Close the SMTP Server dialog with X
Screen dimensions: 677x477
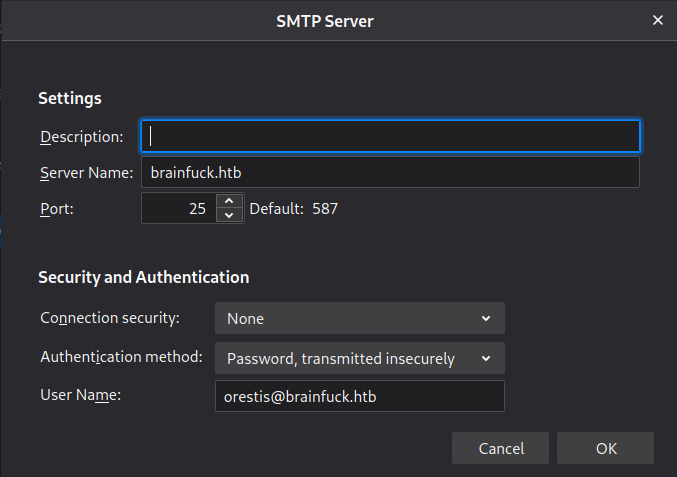tap(658, 20)
